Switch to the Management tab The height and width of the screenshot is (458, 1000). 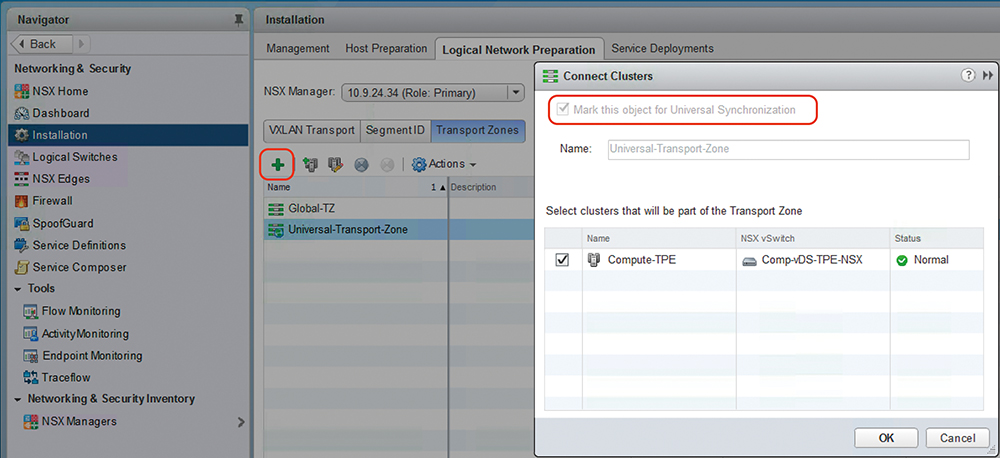[298, 48]
